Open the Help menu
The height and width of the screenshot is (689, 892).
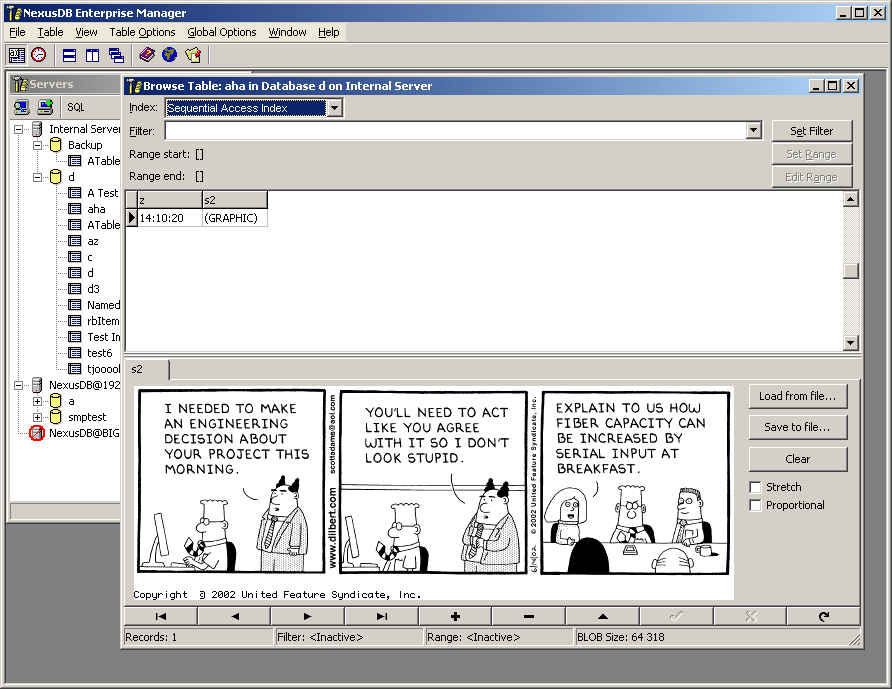point(328,32)
